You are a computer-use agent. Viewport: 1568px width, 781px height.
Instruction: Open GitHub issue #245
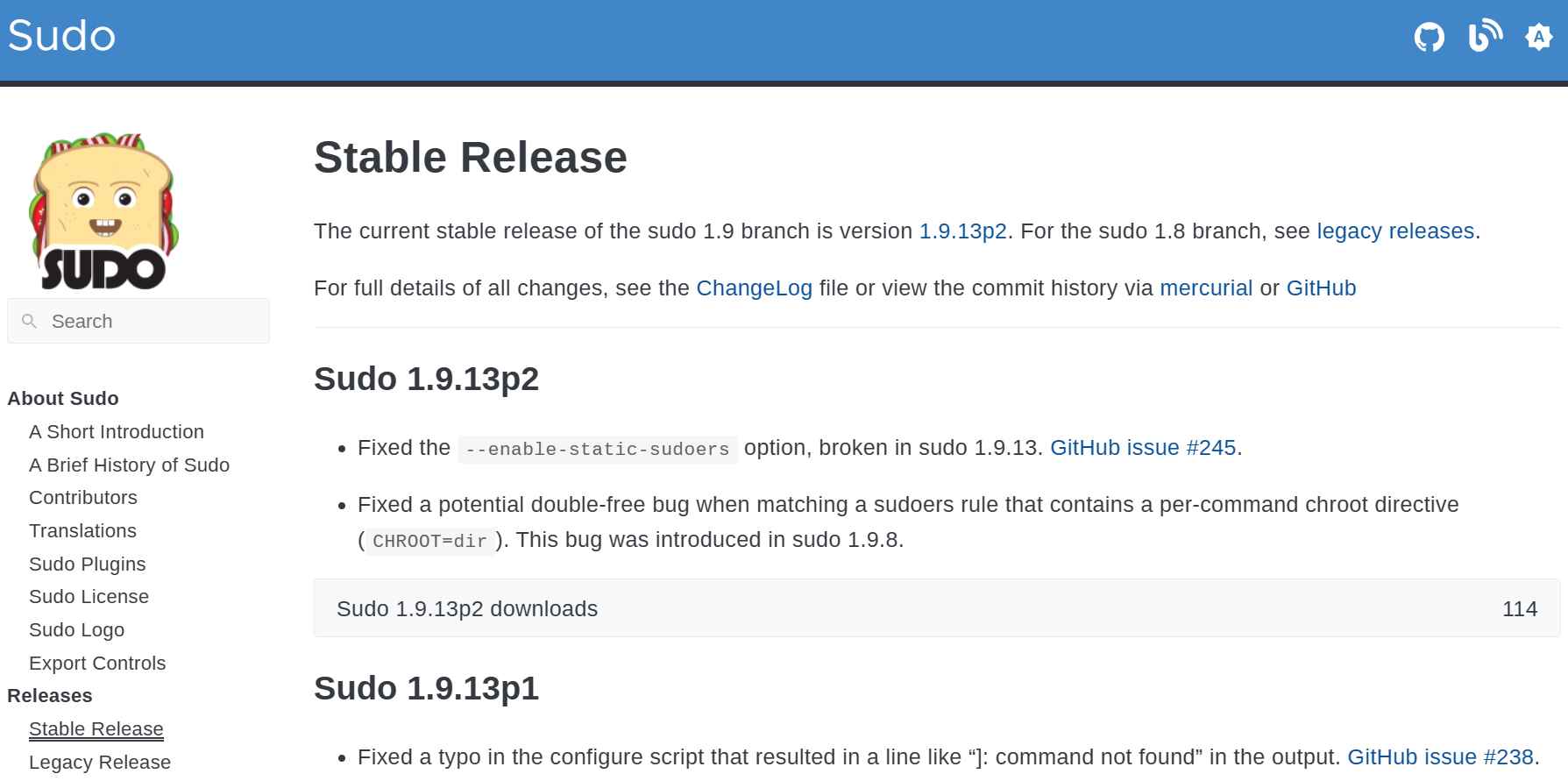click(x=1142, y=448)
